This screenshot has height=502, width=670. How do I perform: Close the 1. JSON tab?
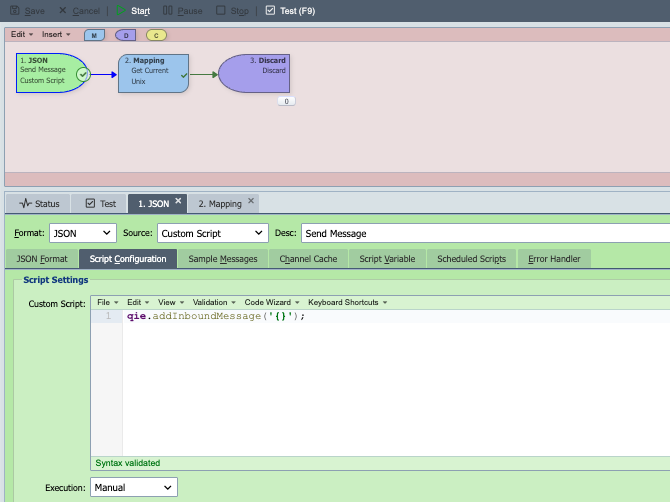tap(178, 200)
